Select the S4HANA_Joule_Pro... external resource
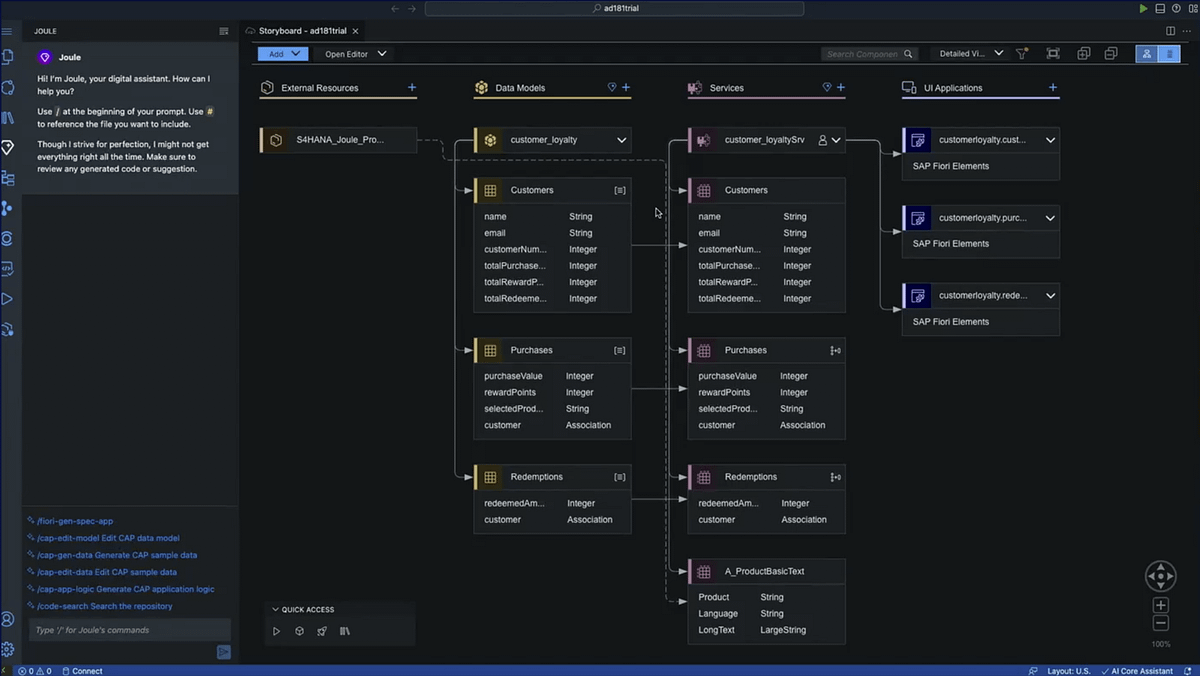 click(x=339, y=140)
